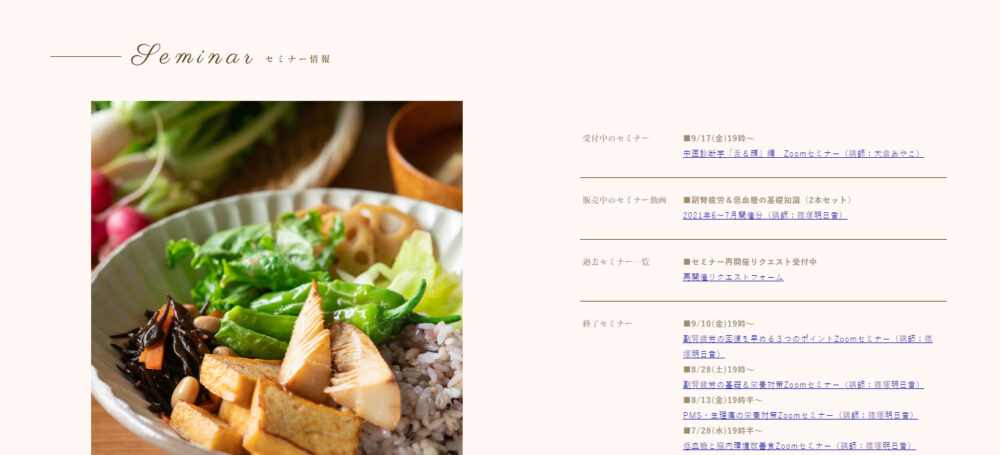Open 副腎疲労の回復を早める3つのポイント seminar link

(807, 346)
